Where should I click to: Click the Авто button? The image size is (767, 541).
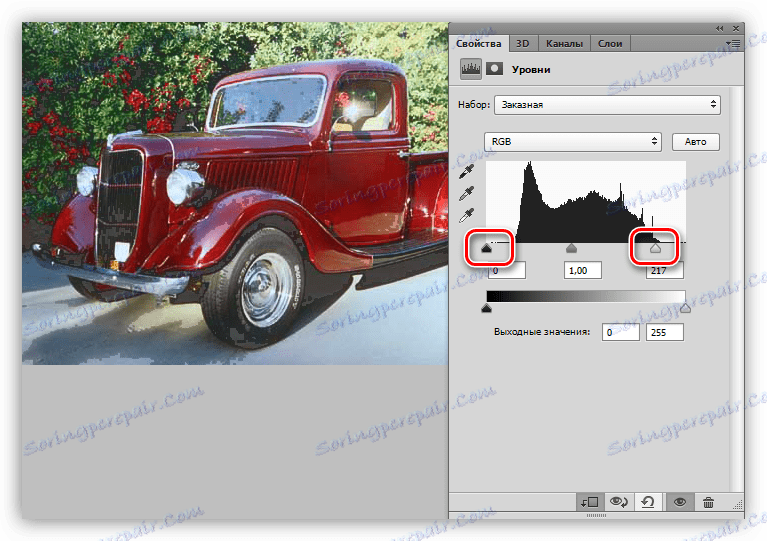(x=696, y=141)
